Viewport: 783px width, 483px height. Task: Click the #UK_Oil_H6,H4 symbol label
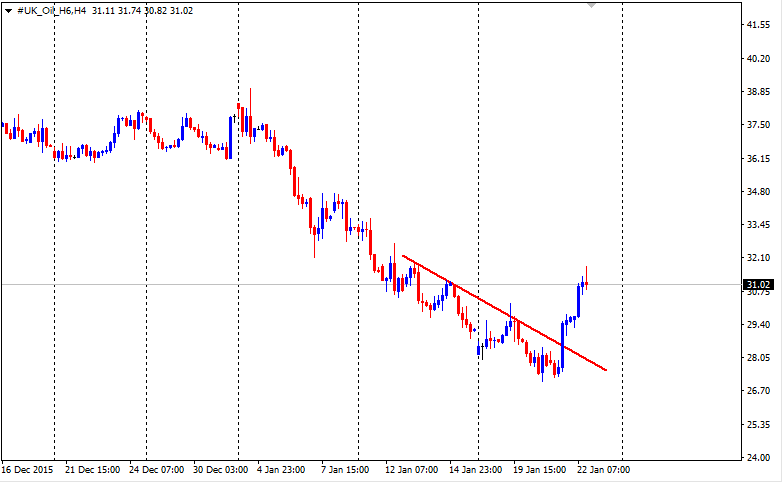tap(51, 10)
